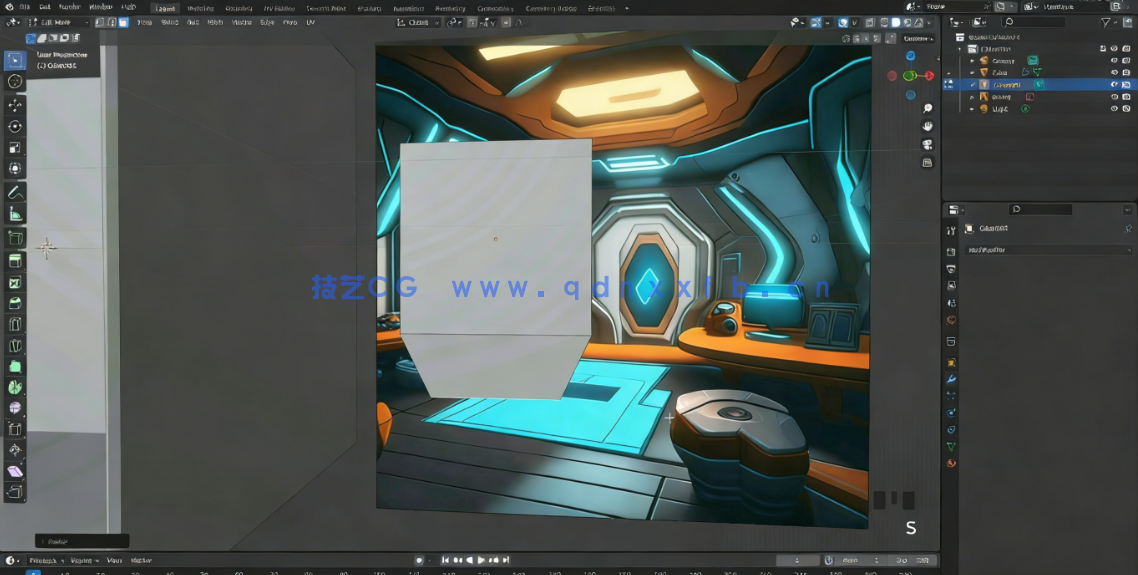Select the Scale tool

(15, 147)
